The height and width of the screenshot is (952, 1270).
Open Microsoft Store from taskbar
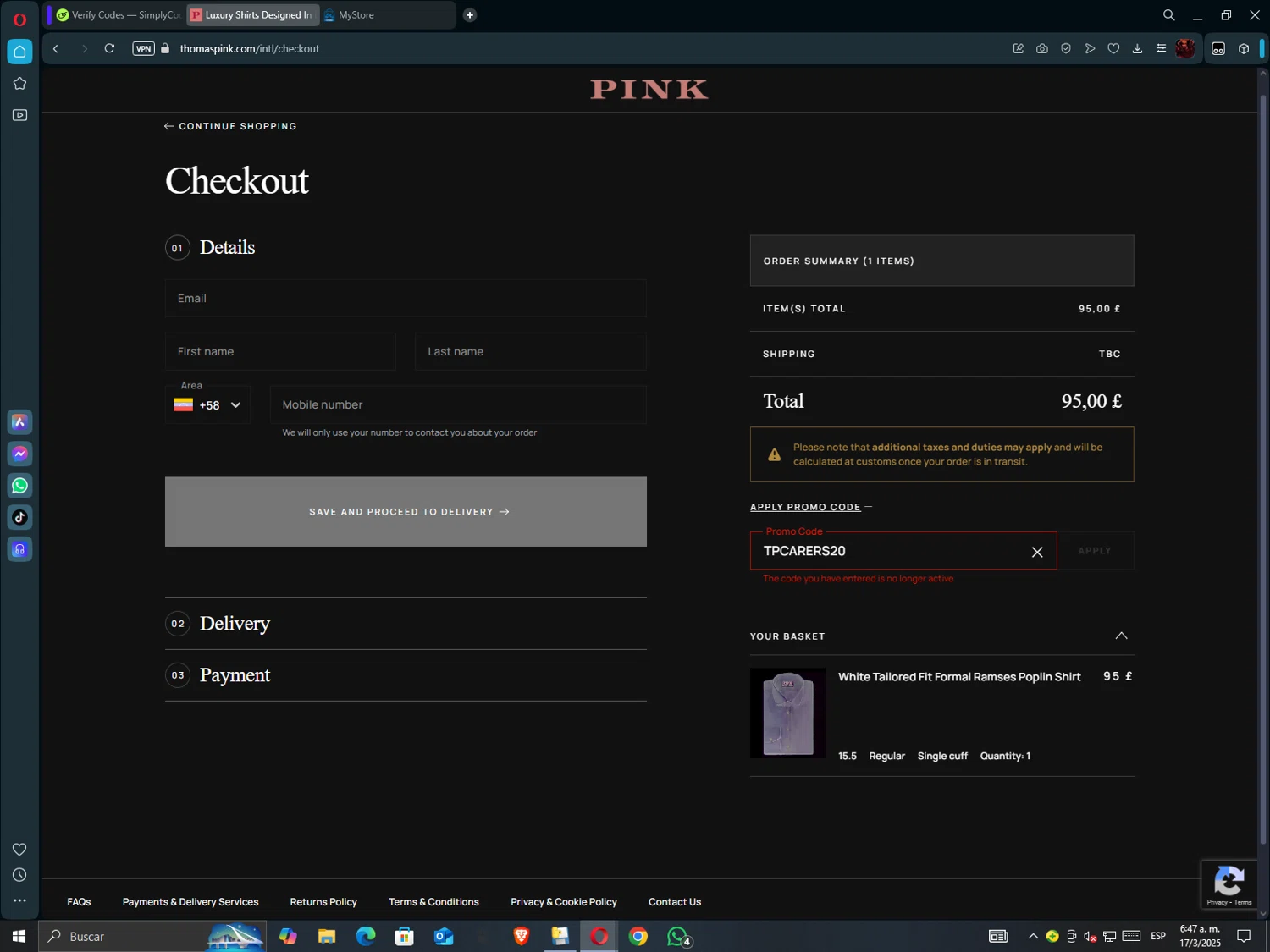click(405, 936)
